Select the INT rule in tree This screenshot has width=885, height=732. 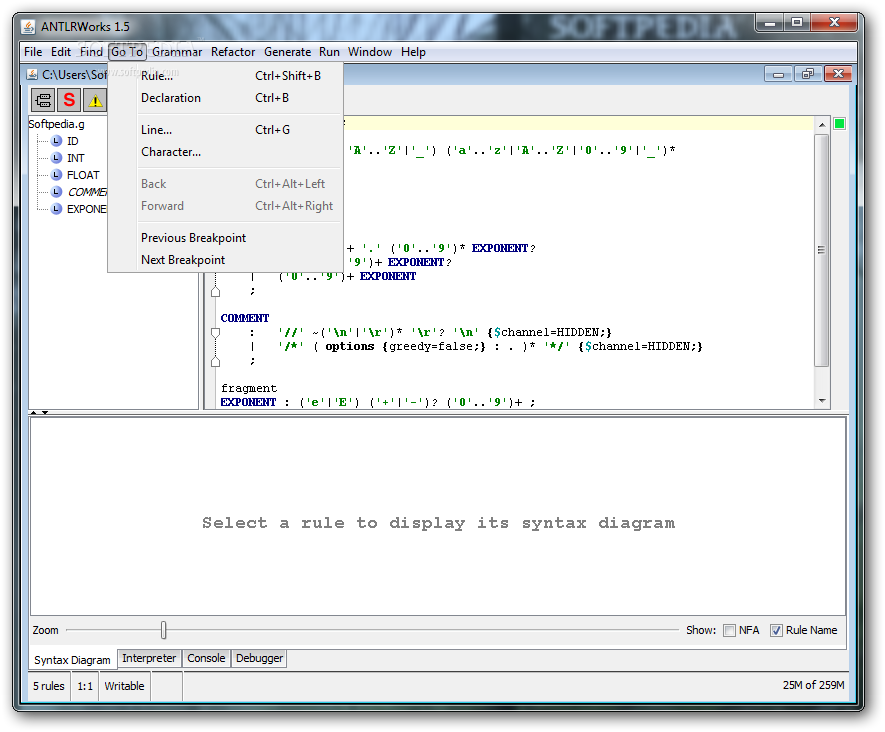coord(76,157)
